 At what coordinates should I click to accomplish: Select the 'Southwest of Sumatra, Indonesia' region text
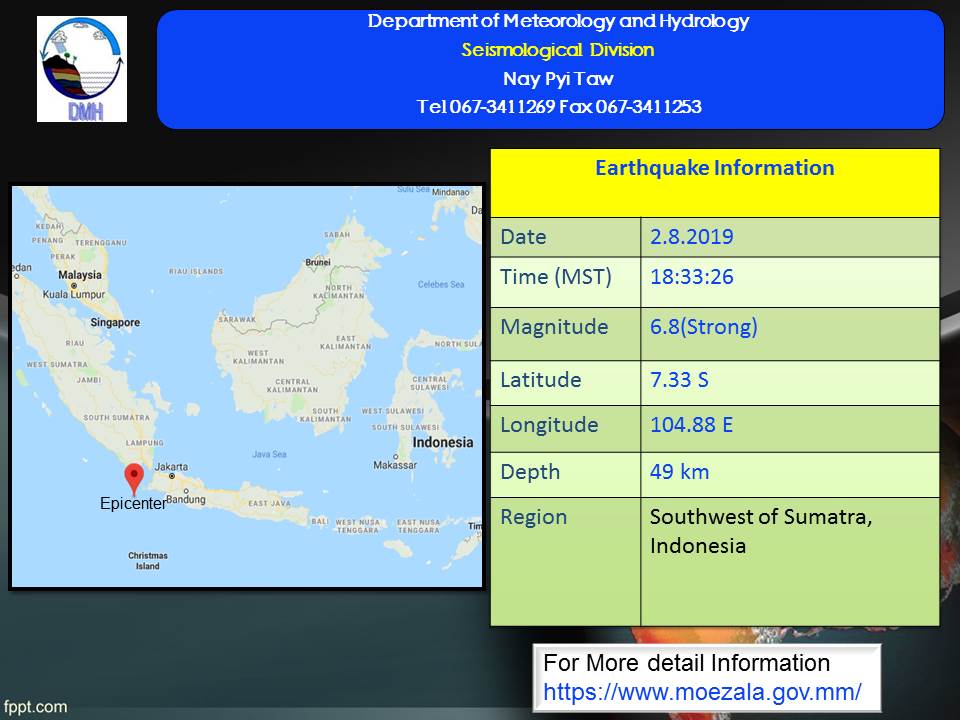pyautogui.click(x=761, y=531)
